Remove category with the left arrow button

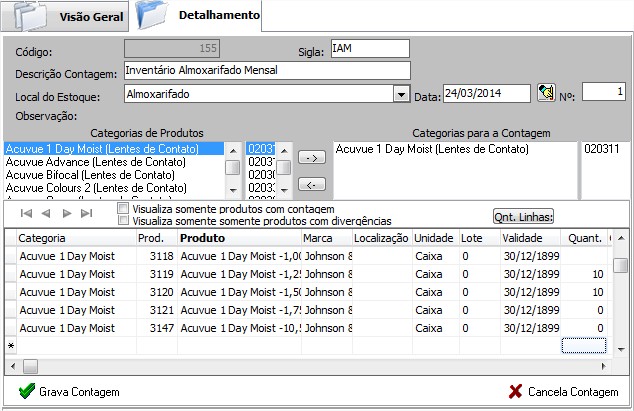(x=312, y=183)
